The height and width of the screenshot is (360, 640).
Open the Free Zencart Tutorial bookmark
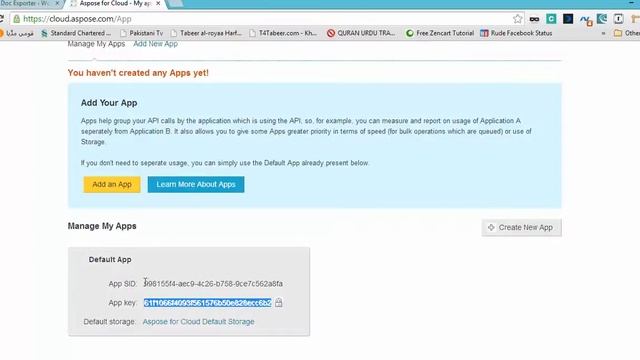point(440,33)
